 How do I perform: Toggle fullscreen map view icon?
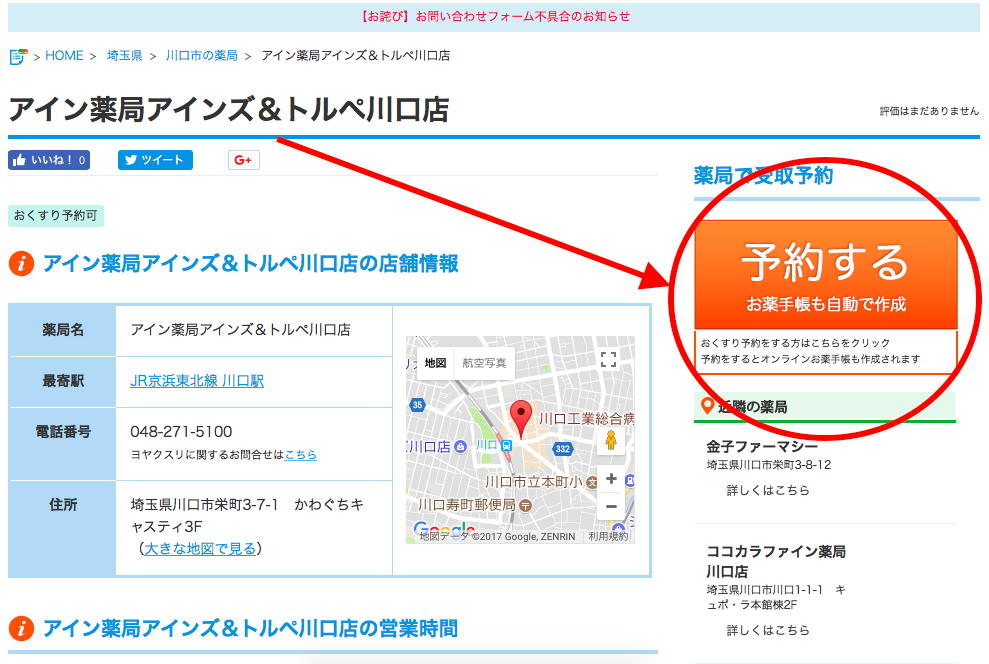point(608,360)
